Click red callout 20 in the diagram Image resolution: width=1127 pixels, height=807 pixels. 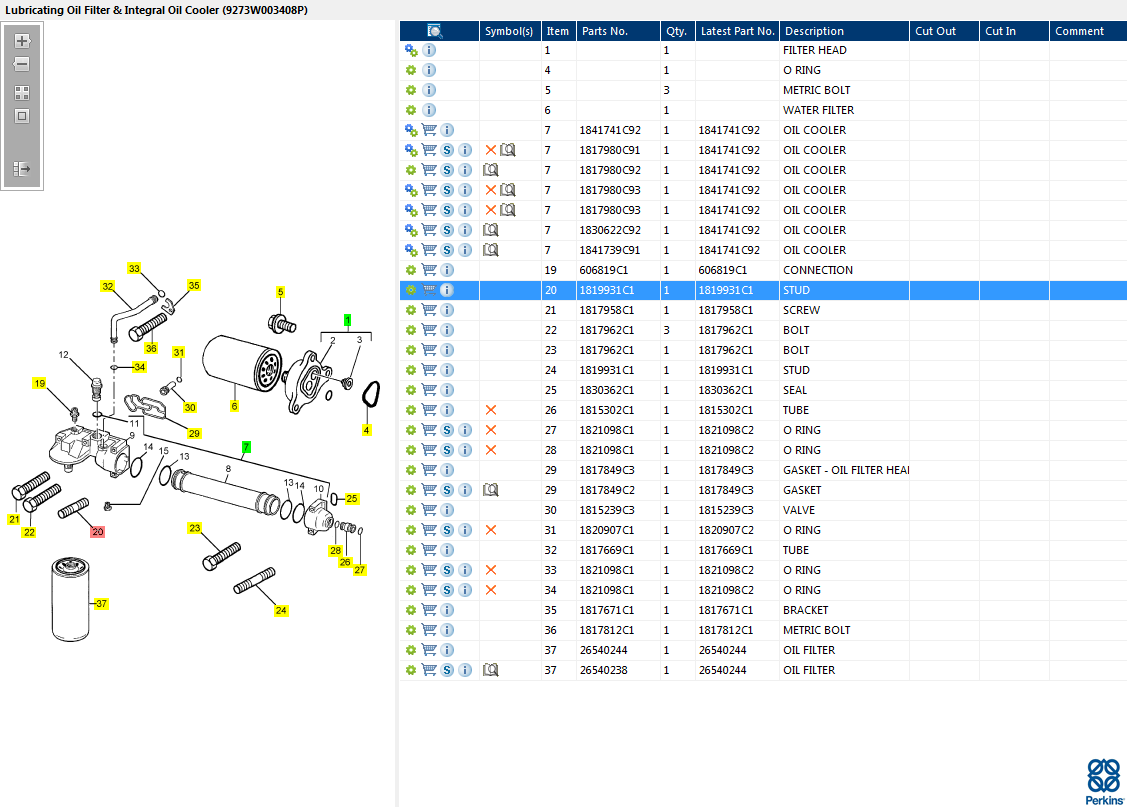tap(98, 532)
